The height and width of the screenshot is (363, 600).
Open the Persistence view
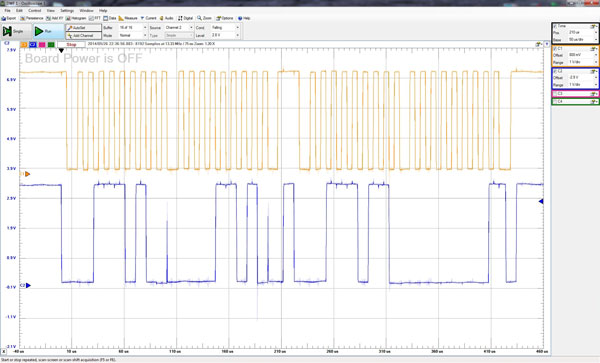click(x=32, y=18)
